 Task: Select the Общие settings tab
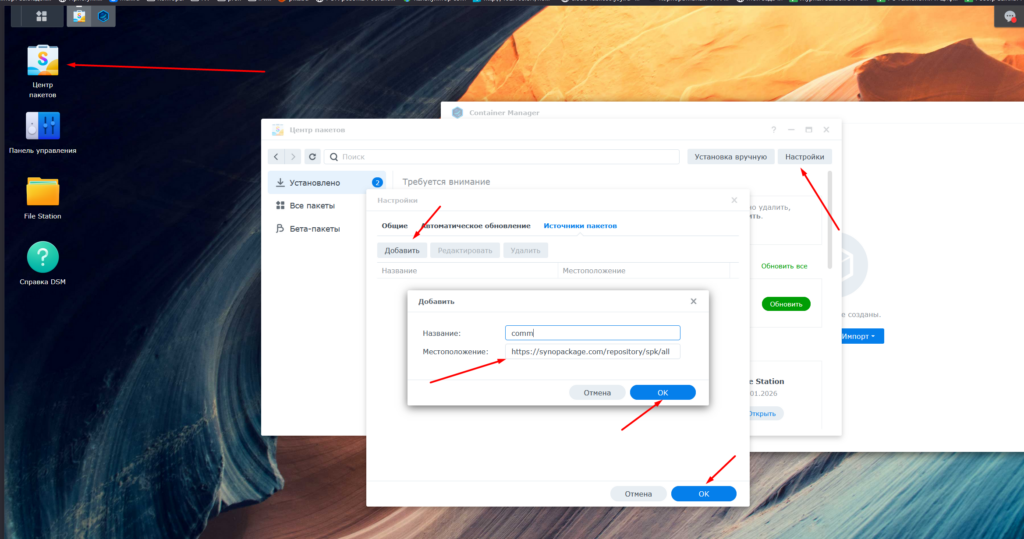[x=394, y=226]
